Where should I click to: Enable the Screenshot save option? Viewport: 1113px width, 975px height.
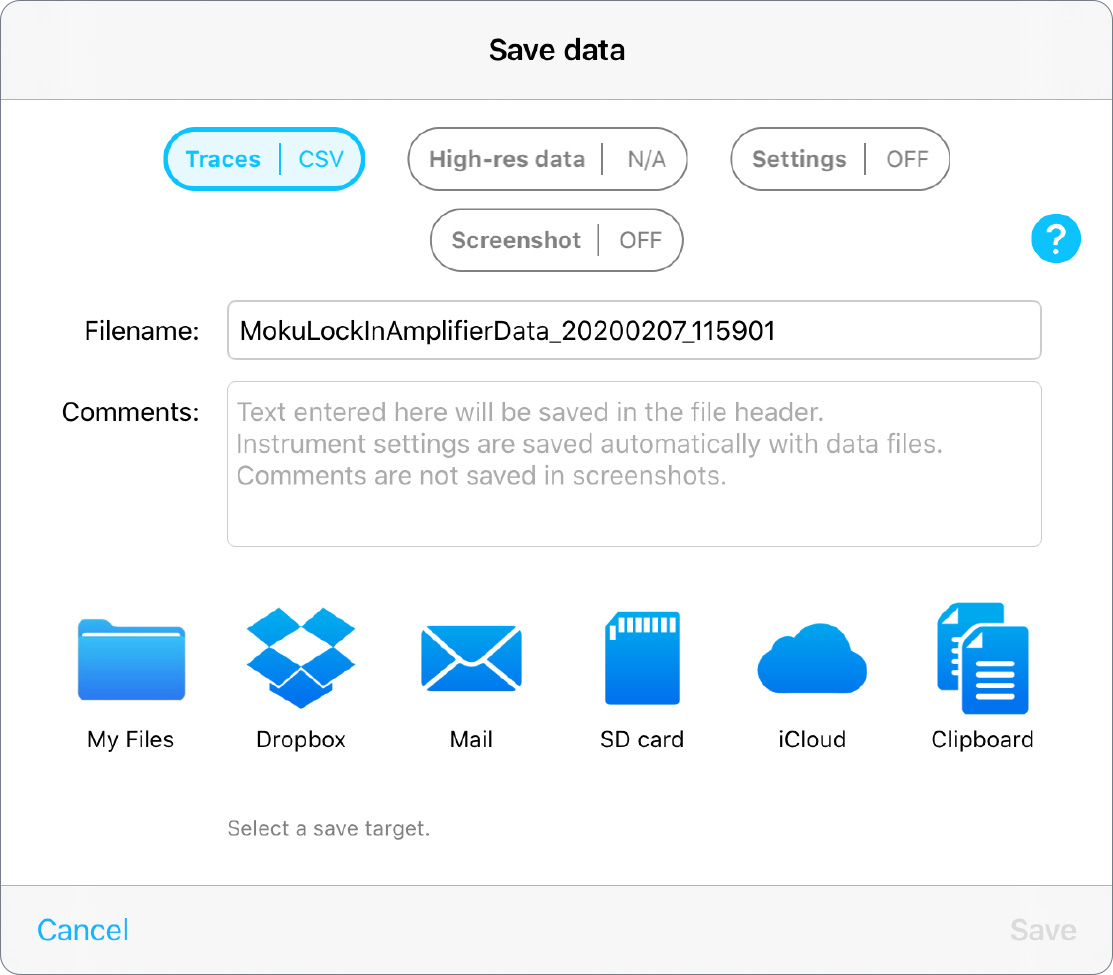click(x=556, y=240)
